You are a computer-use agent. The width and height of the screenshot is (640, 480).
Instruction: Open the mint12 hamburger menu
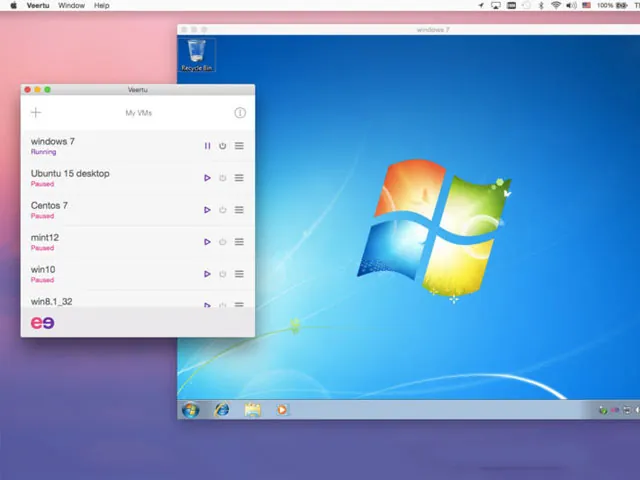click(x=239, y=242)
